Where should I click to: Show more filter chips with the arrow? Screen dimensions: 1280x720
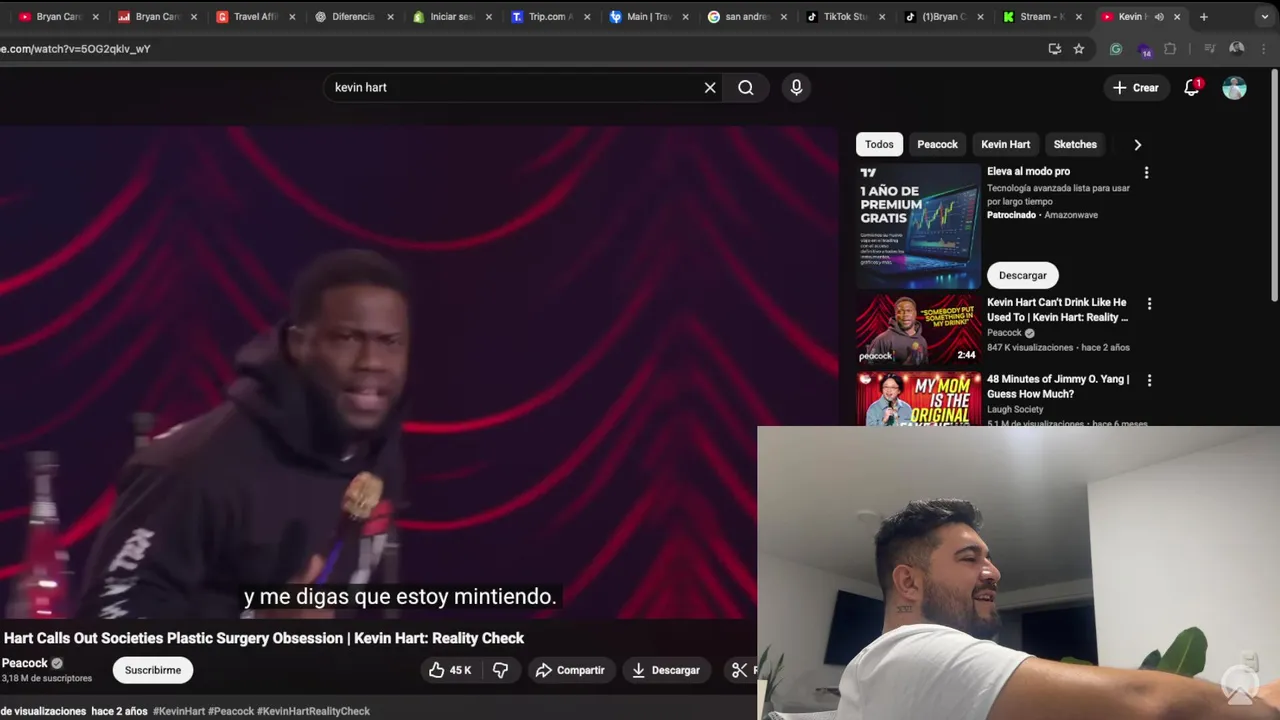point(1137,144)
